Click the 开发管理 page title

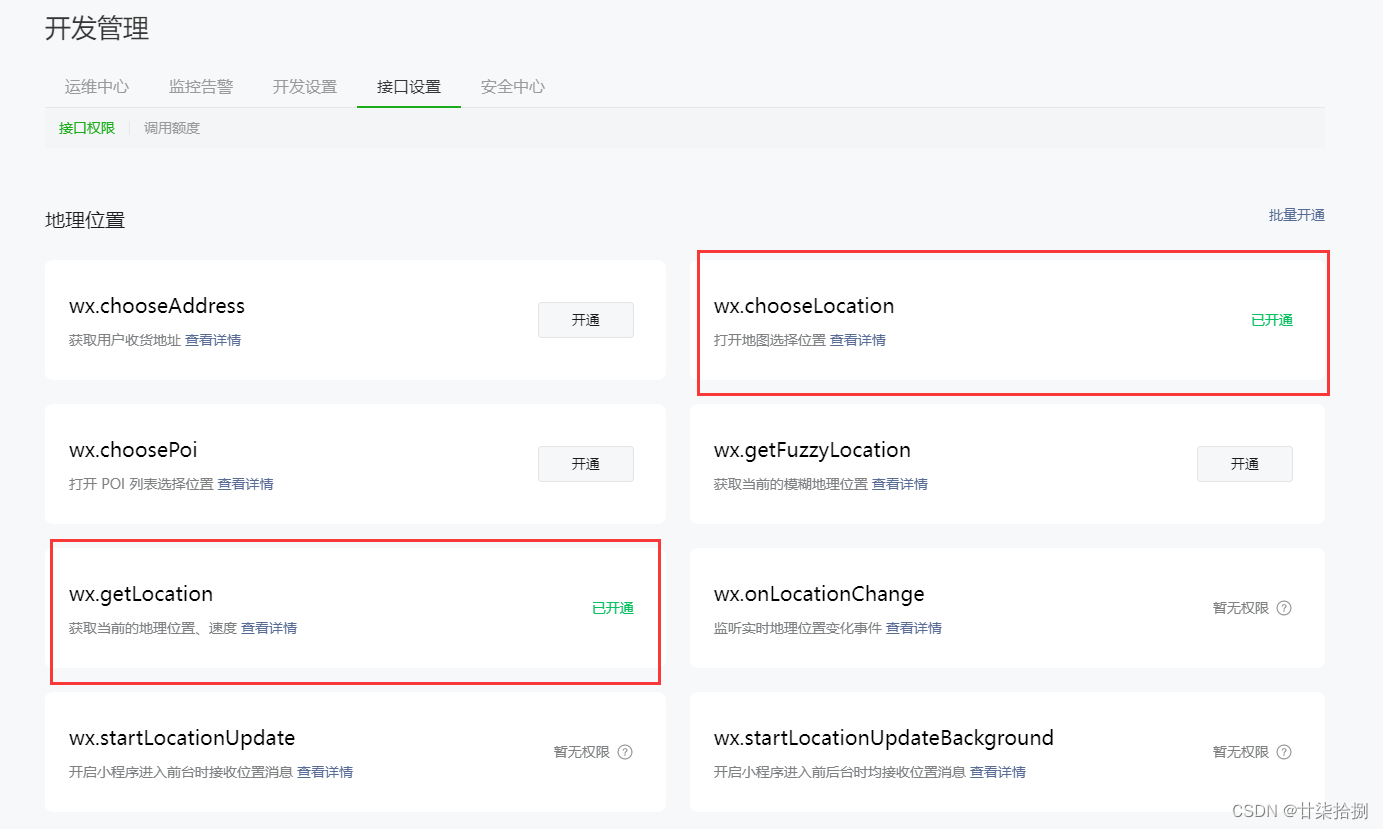point(97,28)
